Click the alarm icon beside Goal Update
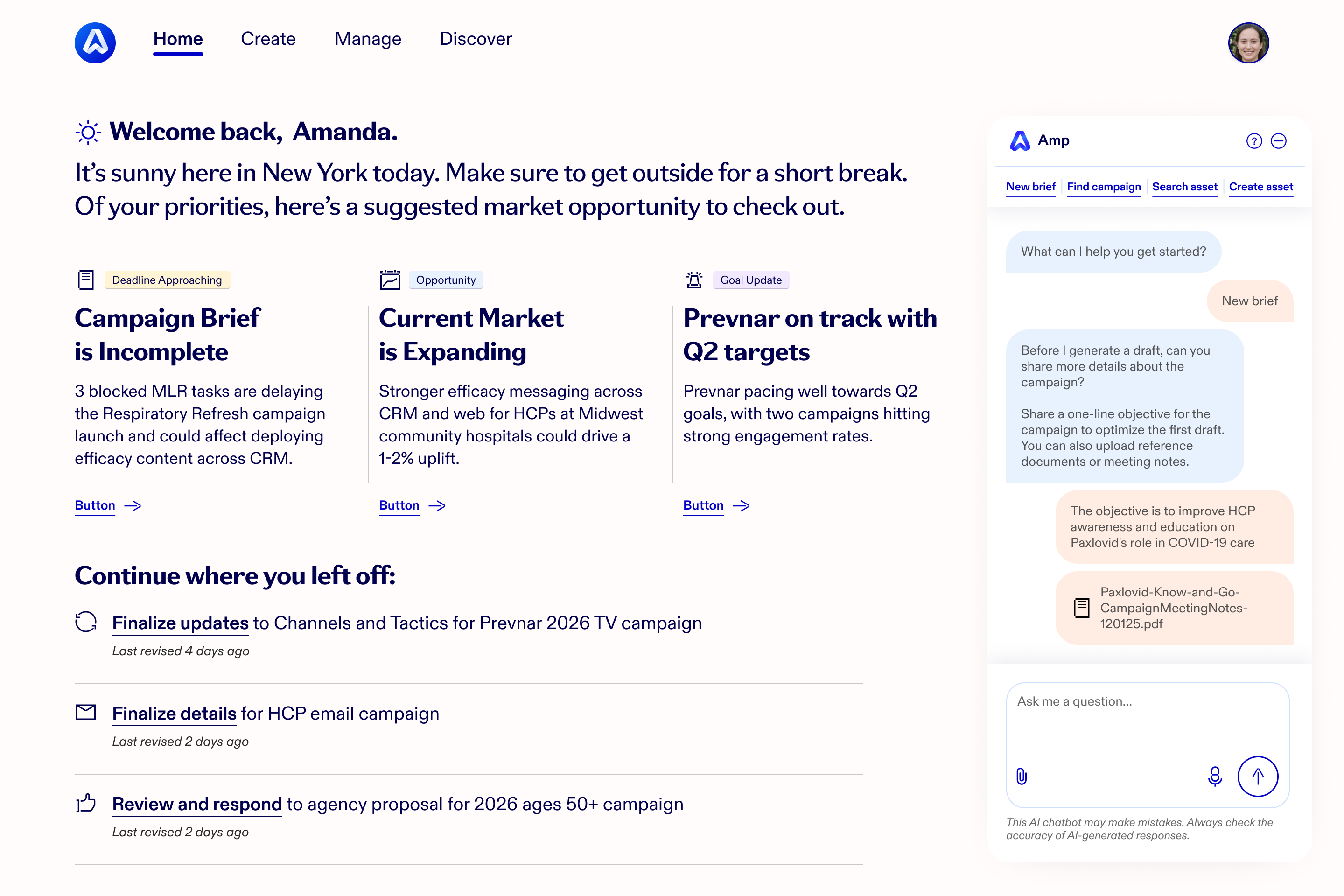The width and height of the screenshot is (1344, 896). coord(694,280)
